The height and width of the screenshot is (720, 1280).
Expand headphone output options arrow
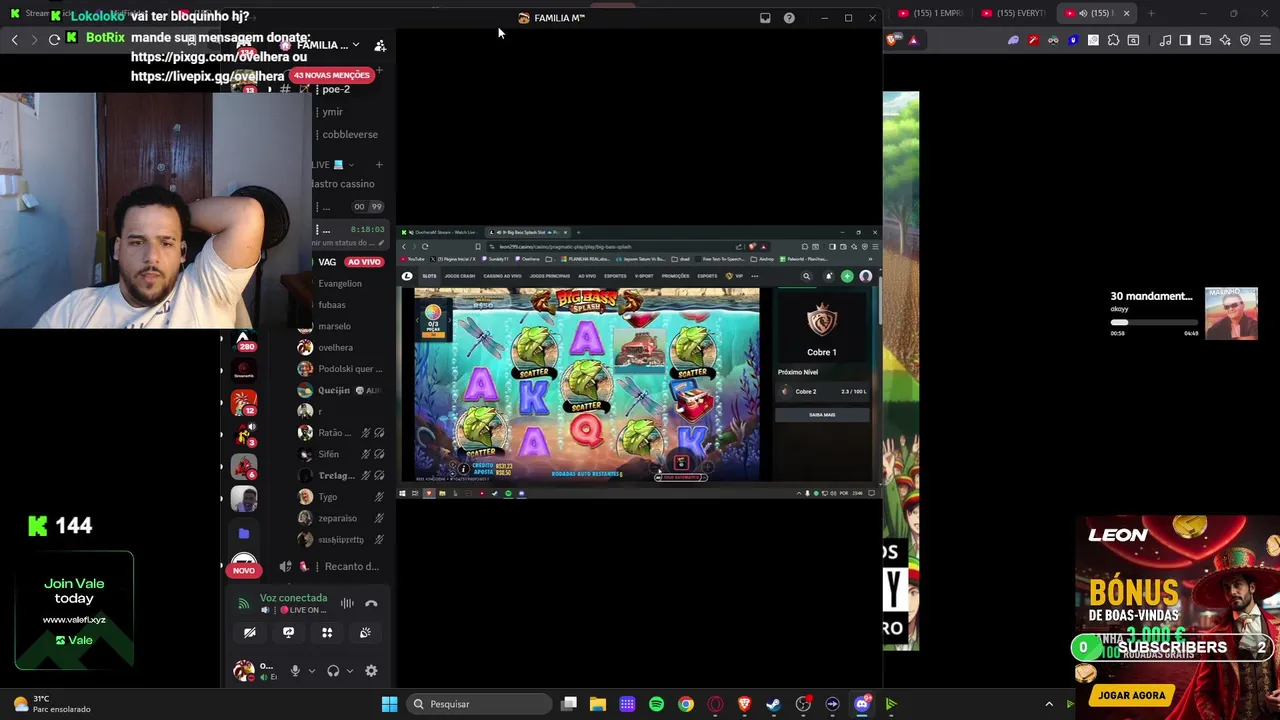[x=349, y=671]
